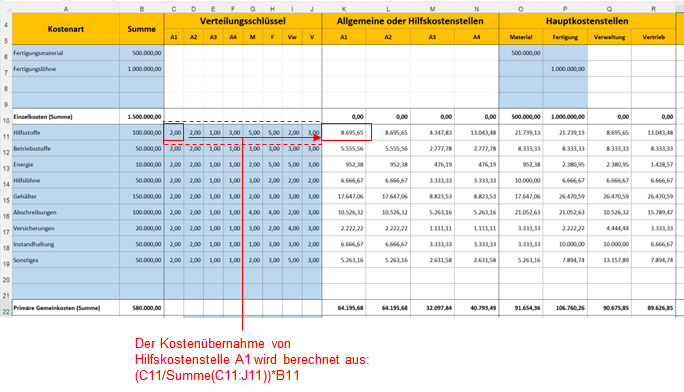
Task: Click the Verteilungsschlüssel header cell
Action: click(243, 21)
